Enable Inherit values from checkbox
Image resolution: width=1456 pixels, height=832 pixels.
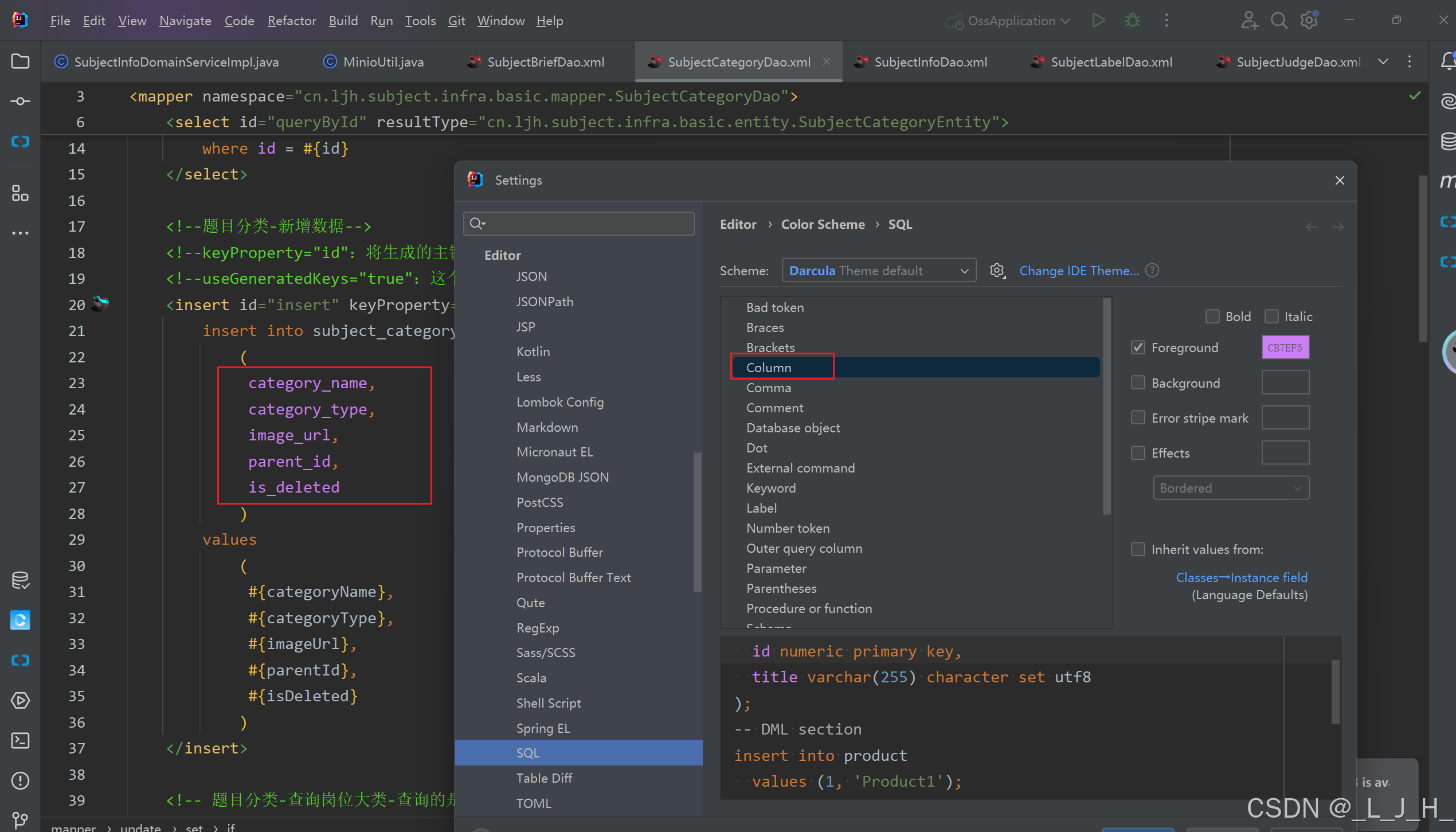pos(1138,549)
